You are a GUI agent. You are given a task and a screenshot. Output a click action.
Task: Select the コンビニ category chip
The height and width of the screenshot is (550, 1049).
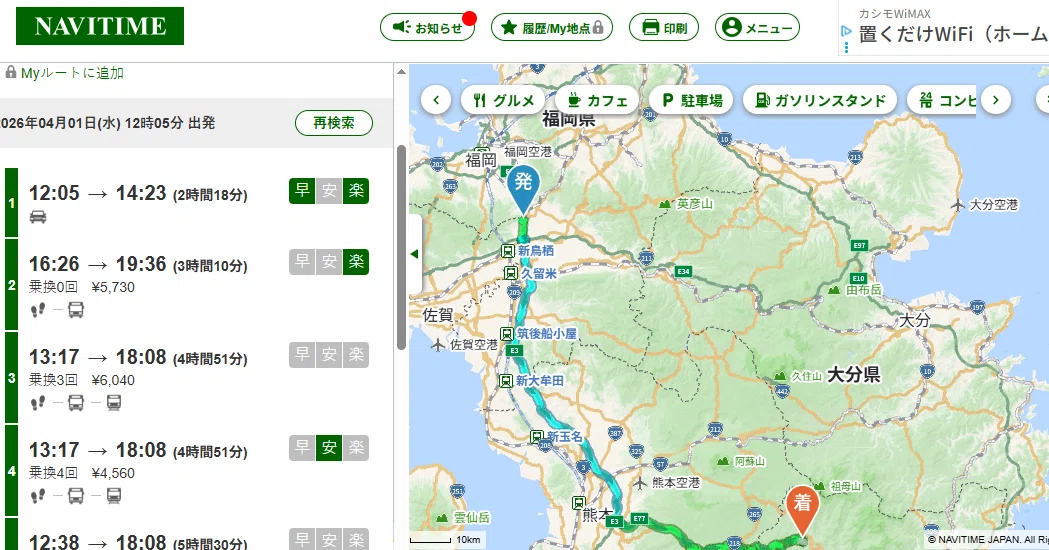[942, 100]
